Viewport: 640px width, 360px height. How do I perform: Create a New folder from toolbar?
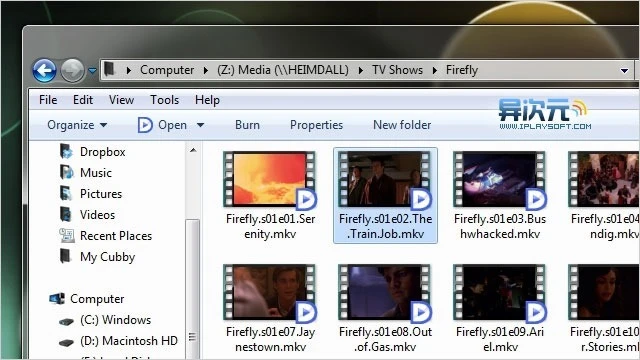pyautogui.click(x=402, y=125)
